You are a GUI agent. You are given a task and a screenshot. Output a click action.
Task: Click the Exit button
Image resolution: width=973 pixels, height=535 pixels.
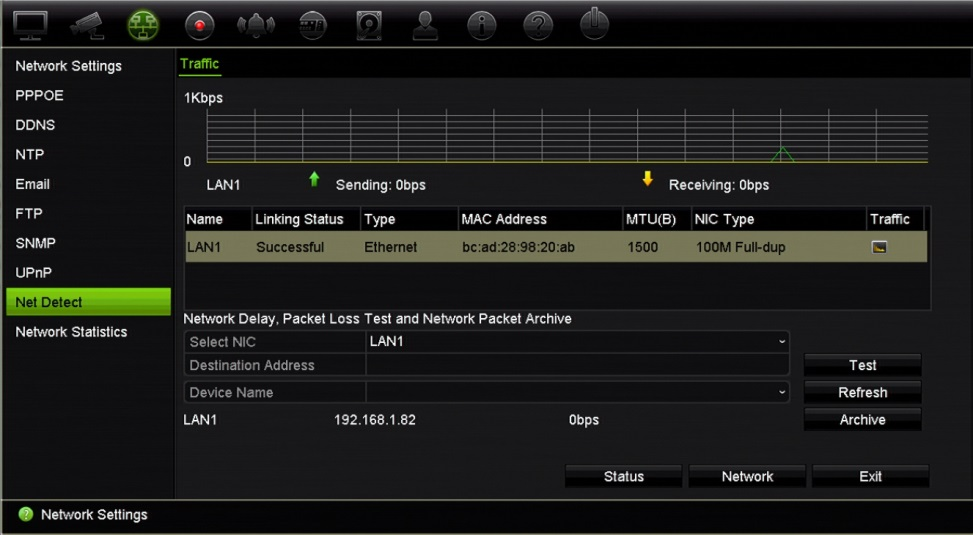click(x=871, y=476)
